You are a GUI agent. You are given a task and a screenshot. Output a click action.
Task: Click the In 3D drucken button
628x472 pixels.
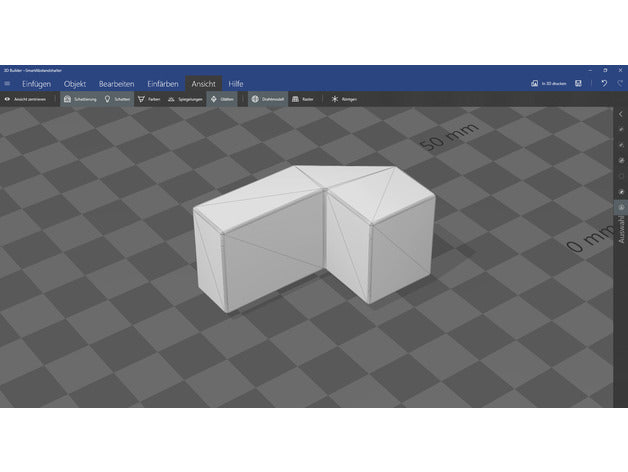pyautogui.click(x=549, y=83)
